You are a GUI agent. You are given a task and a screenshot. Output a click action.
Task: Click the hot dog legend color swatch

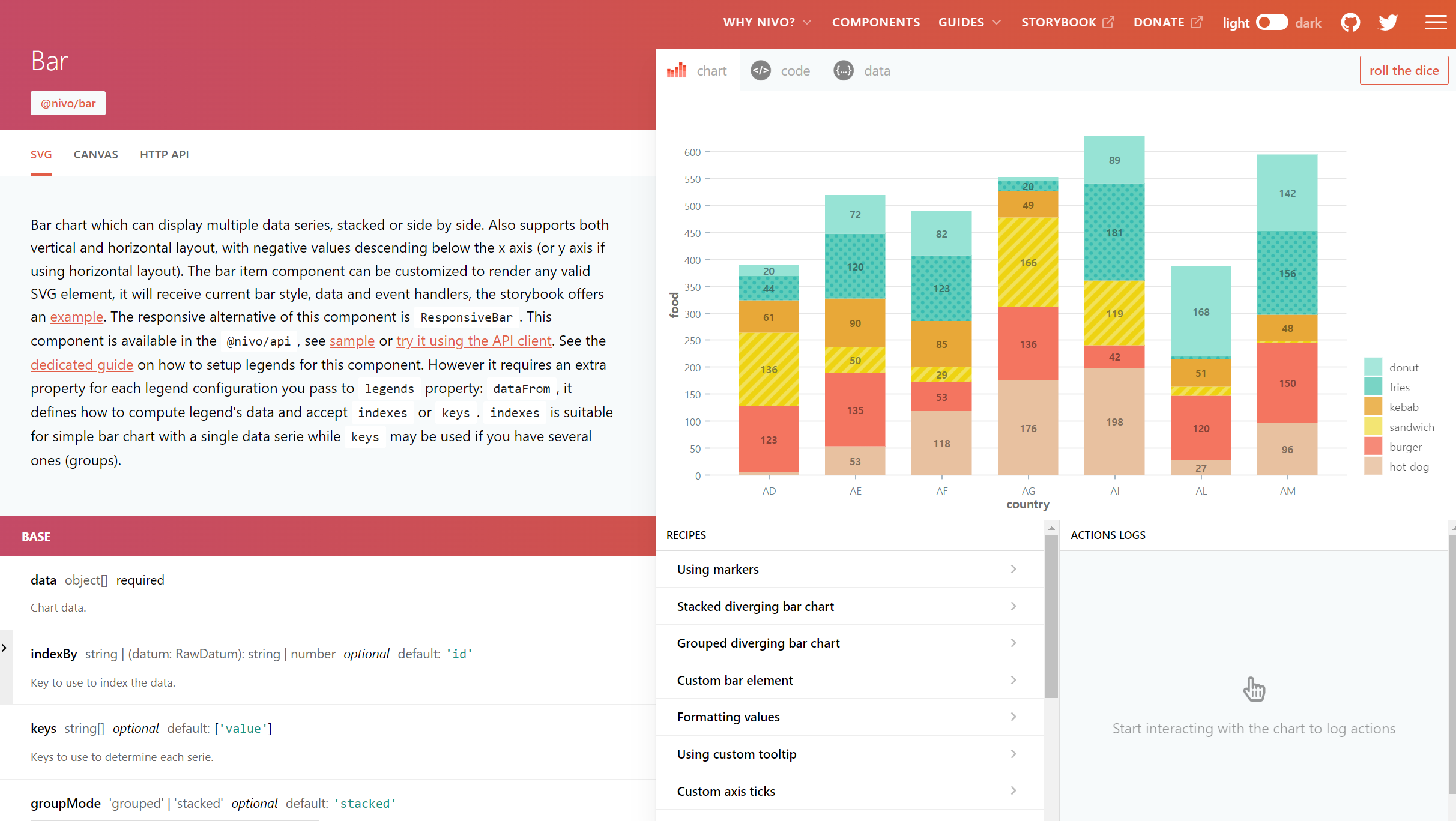pos(1373,466)
